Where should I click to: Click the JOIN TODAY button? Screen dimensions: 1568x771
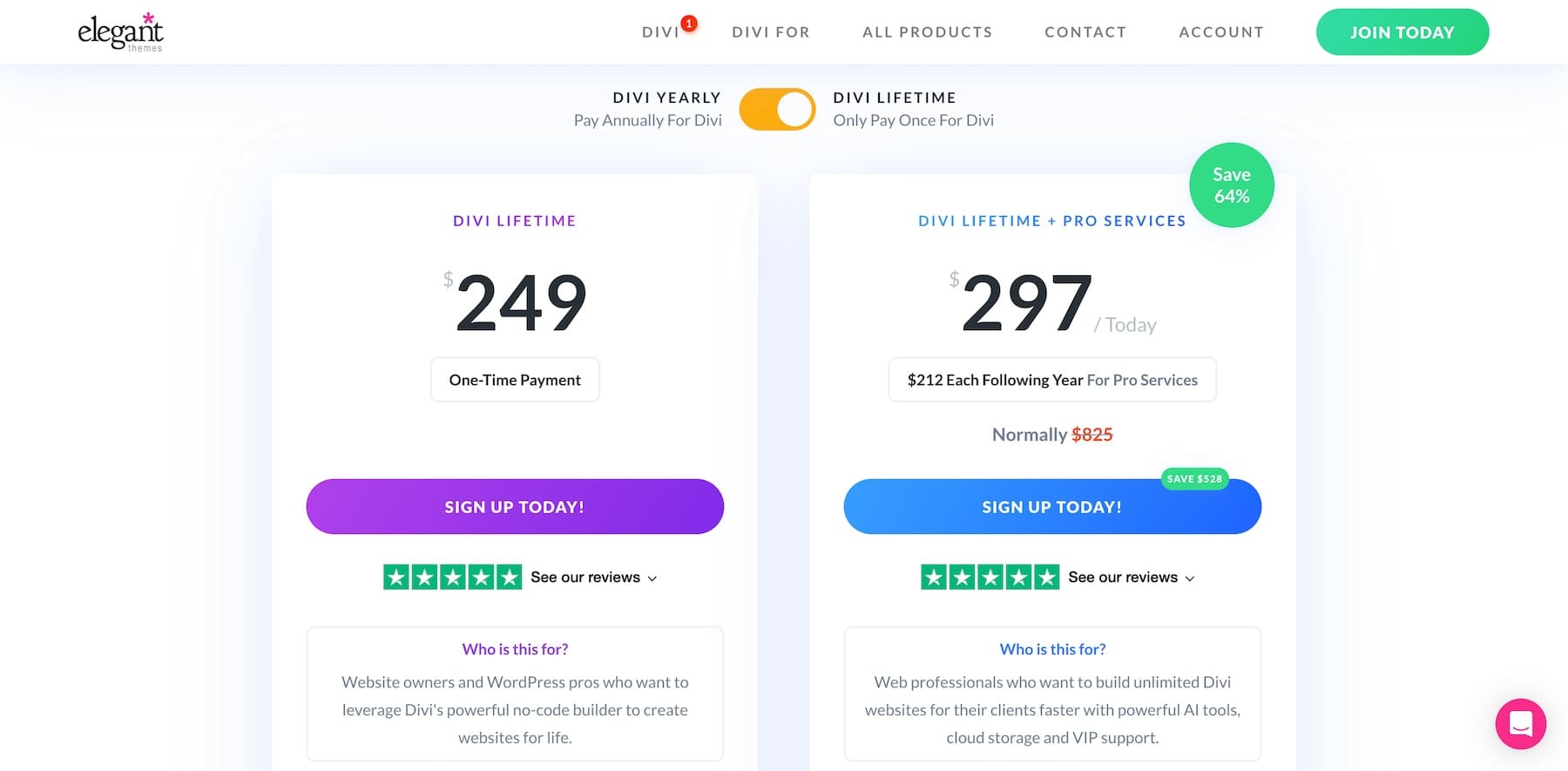click(1402, 31)
